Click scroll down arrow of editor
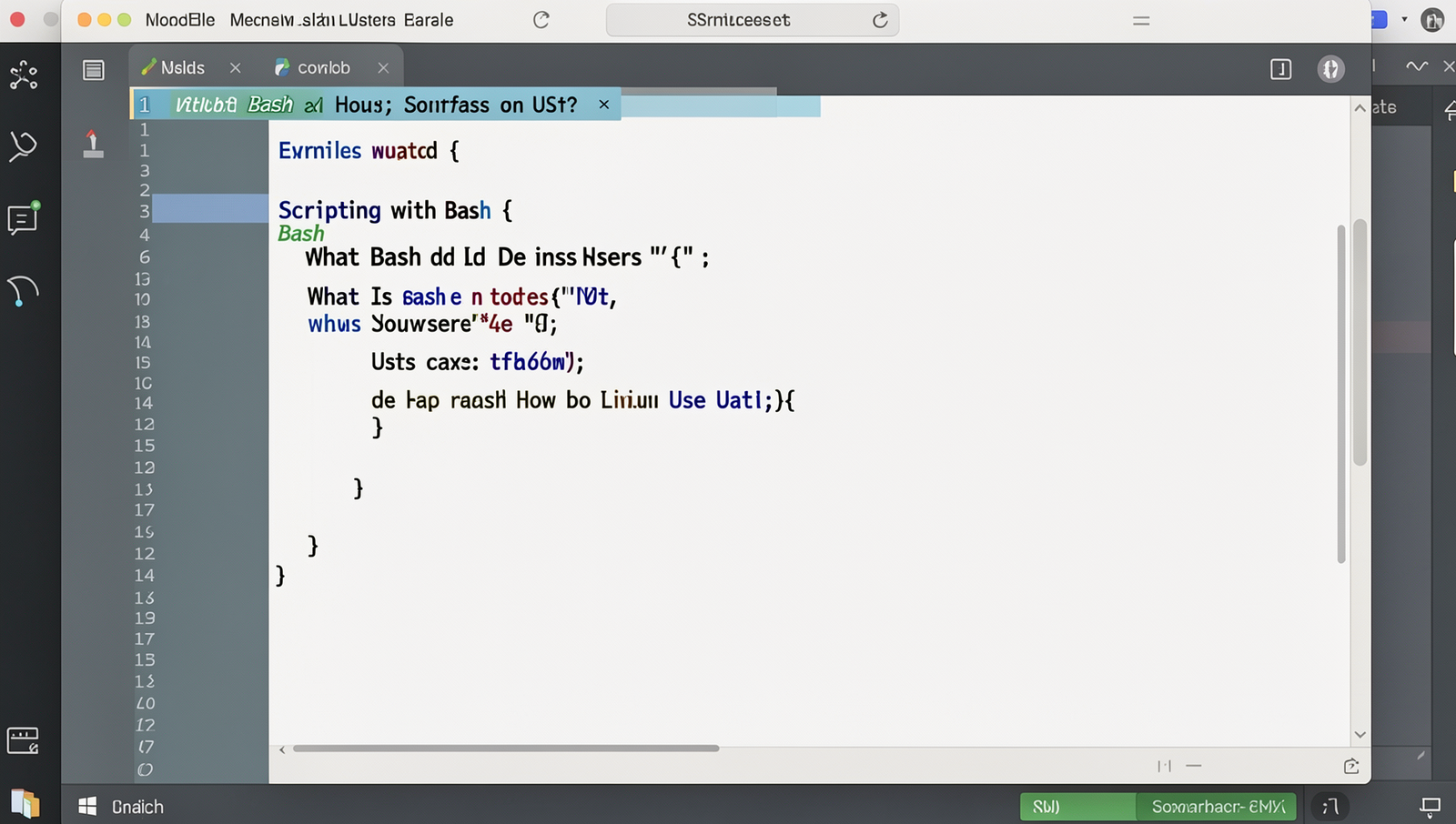The image size is (1456, 824). [1360, 735]
